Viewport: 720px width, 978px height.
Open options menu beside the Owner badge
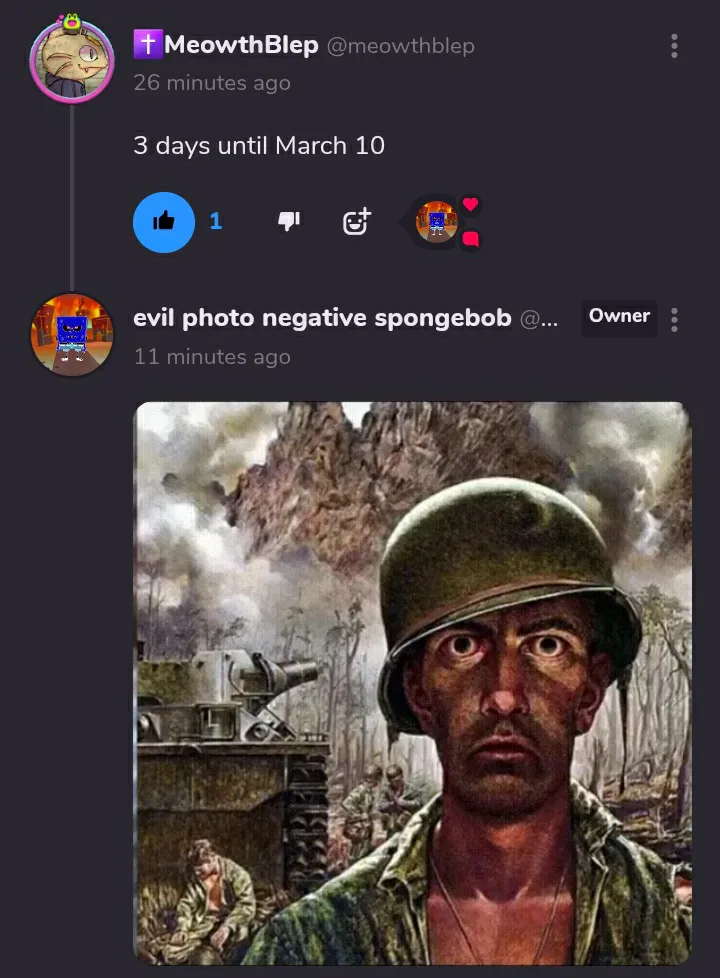point(674,319)
